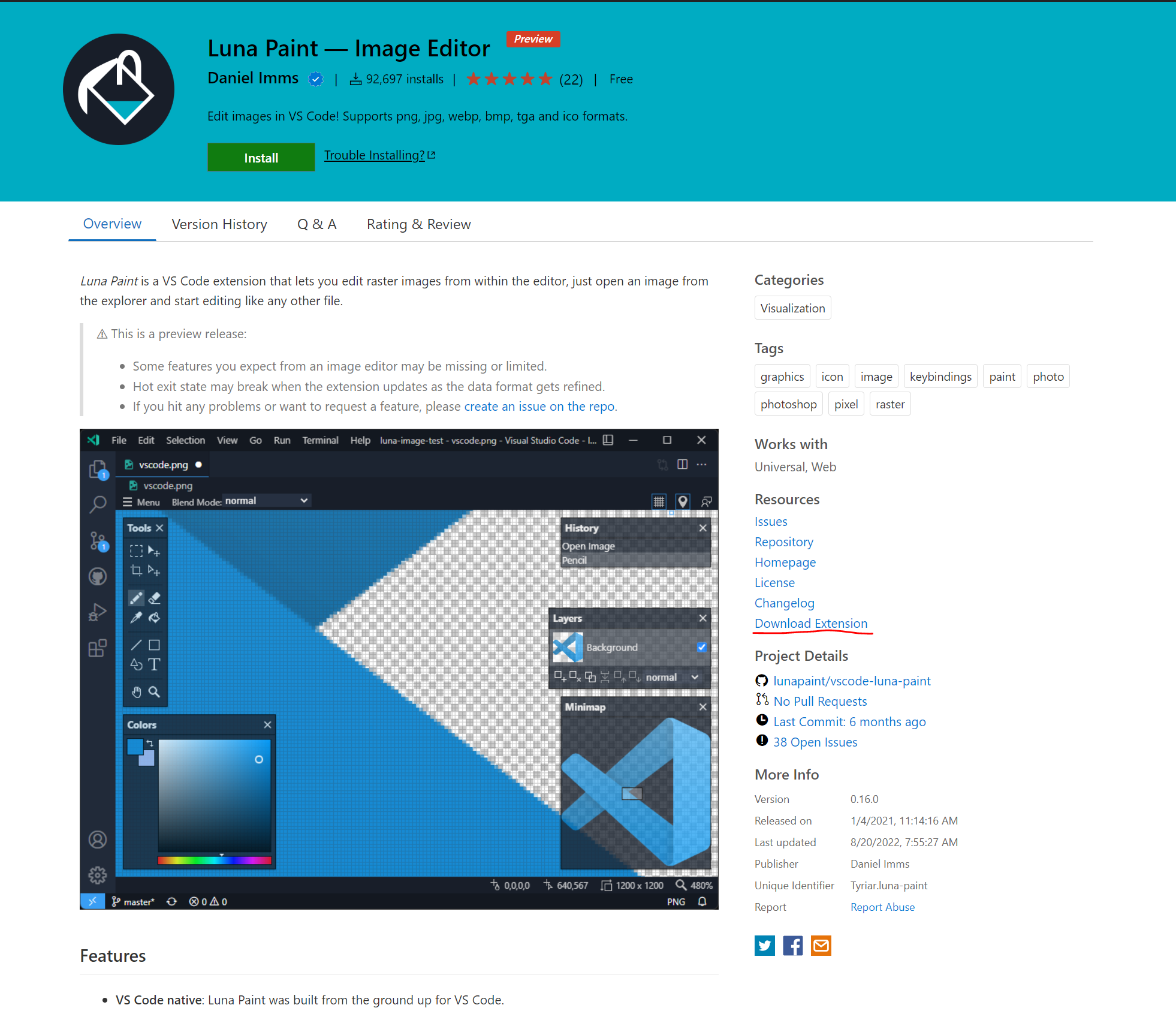Toggle the pixel grid button in the editor toolbar
The image size is (1176, 1011).
(x=659, y=501)
